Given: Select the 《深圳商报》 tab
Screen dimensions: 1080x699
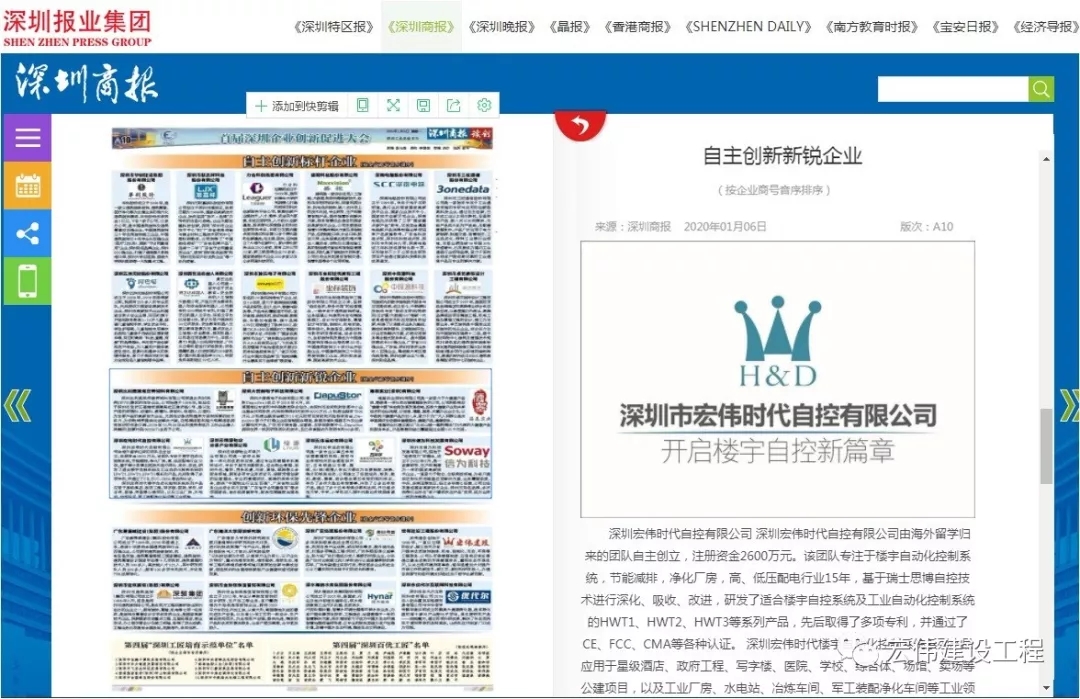Looking at the screenshot, I should (x=421, y=27).
